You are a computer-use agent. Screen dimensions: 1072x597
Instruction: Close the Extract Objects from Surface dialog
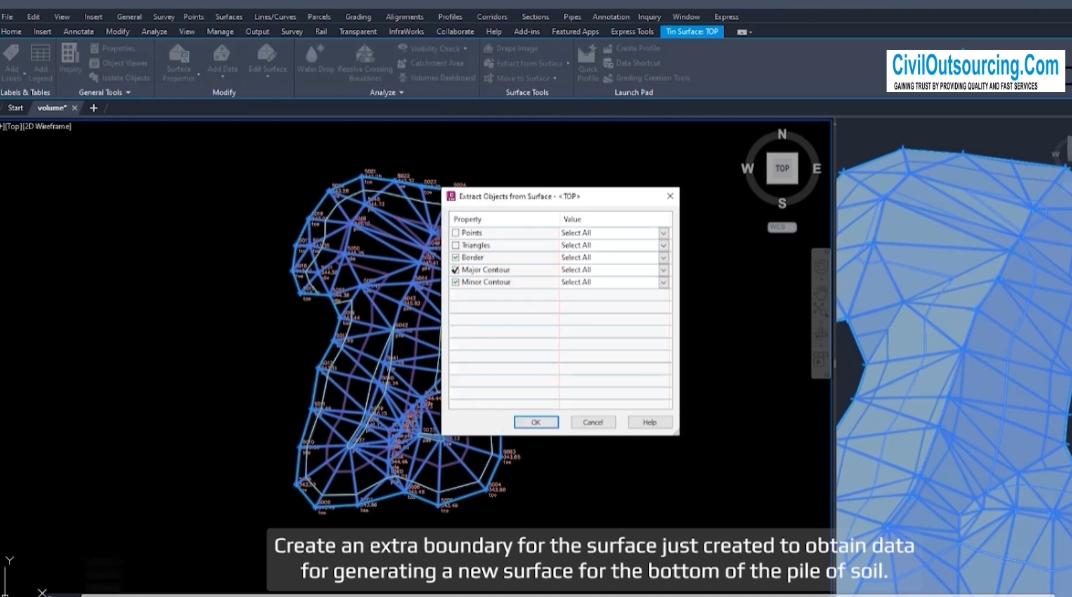670,196
